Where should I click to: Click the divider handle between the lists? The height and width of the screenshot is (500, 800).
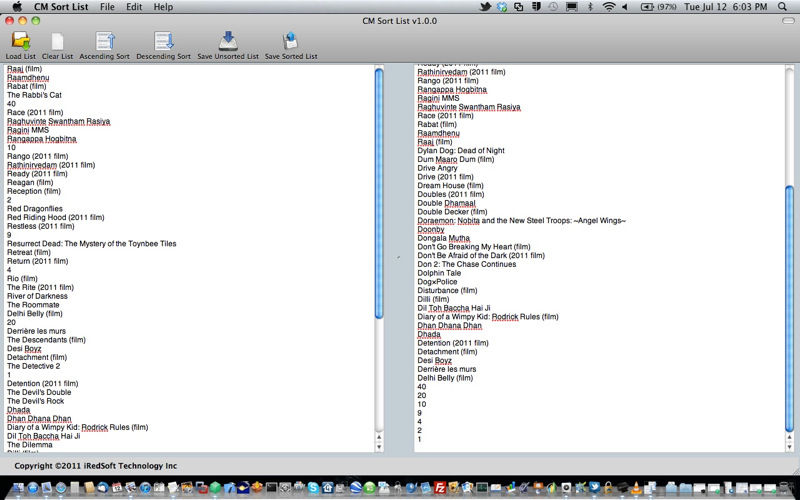pos(398,258)
